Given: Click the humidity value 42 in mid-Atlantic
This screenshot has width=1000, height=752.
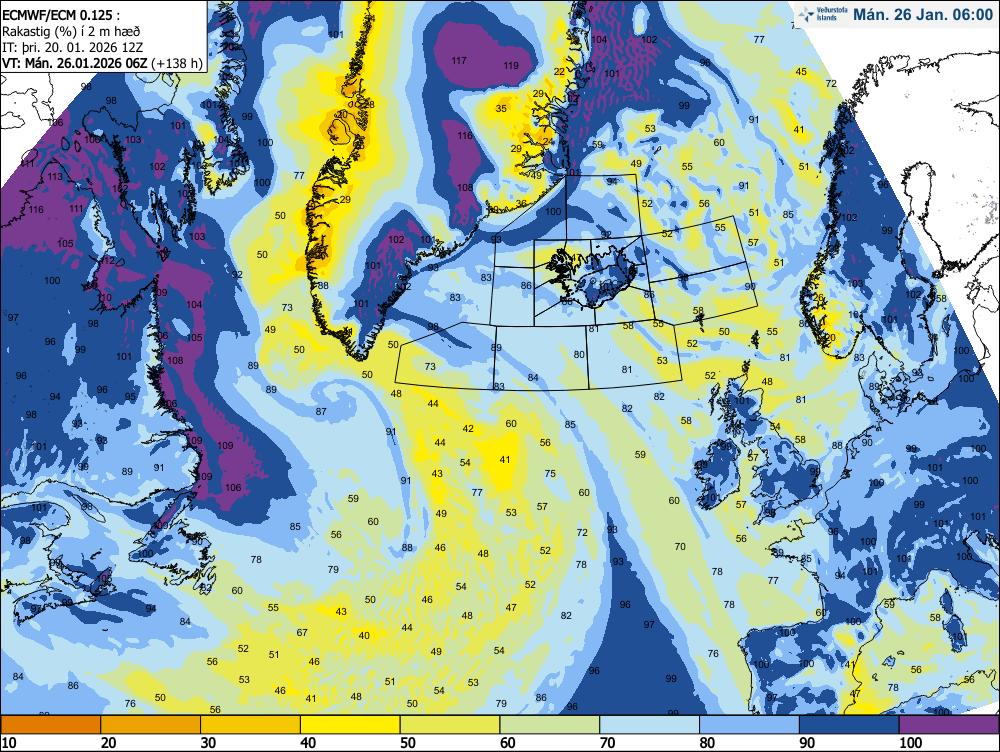Looking at the screenshot, I should (468, 429).
